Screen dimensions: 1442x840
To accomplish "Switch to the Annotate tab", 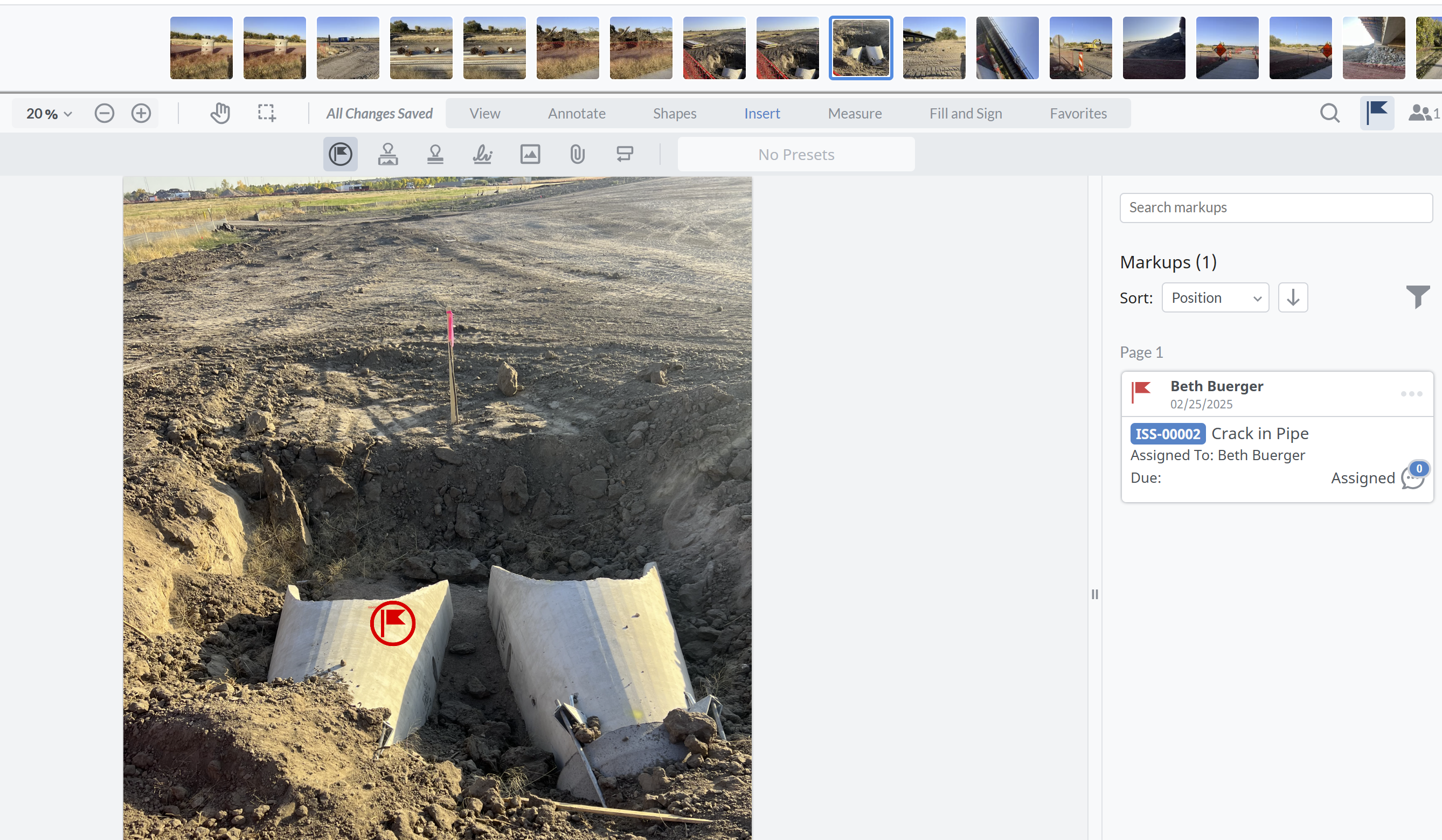I will click(576, 113).
